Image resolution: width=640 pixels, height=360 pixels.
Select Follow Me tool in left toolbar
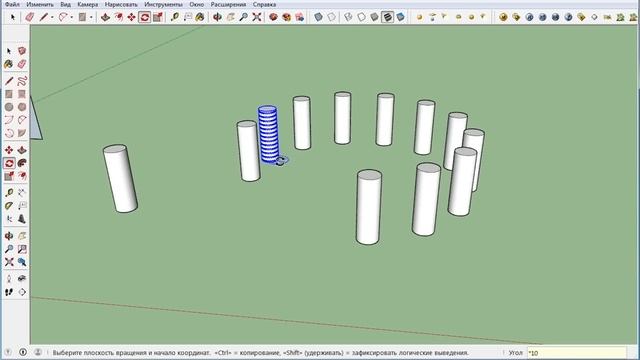click(22, 163)
